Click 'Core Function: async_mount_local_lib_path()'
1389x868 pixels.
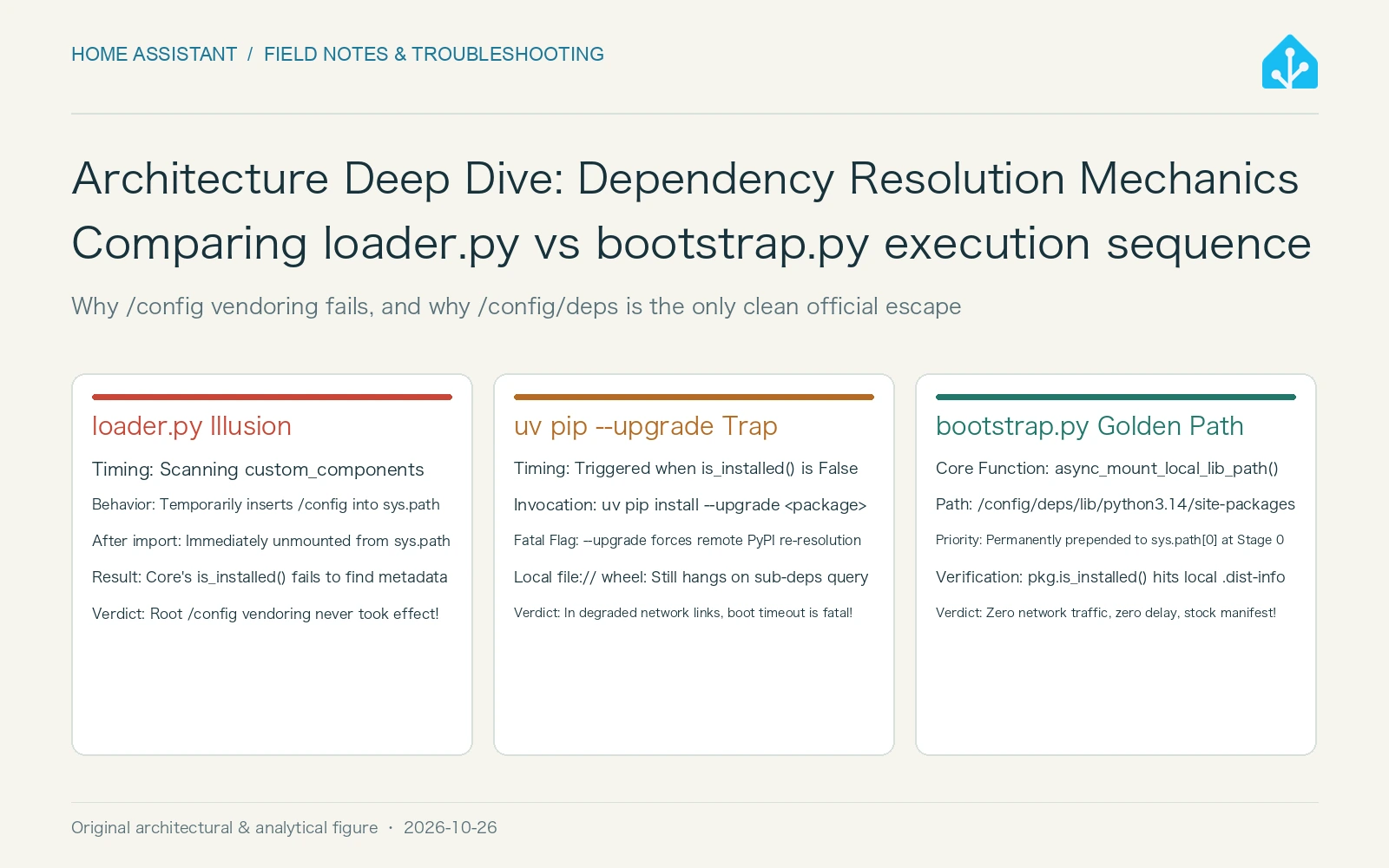pos(1107,469)
